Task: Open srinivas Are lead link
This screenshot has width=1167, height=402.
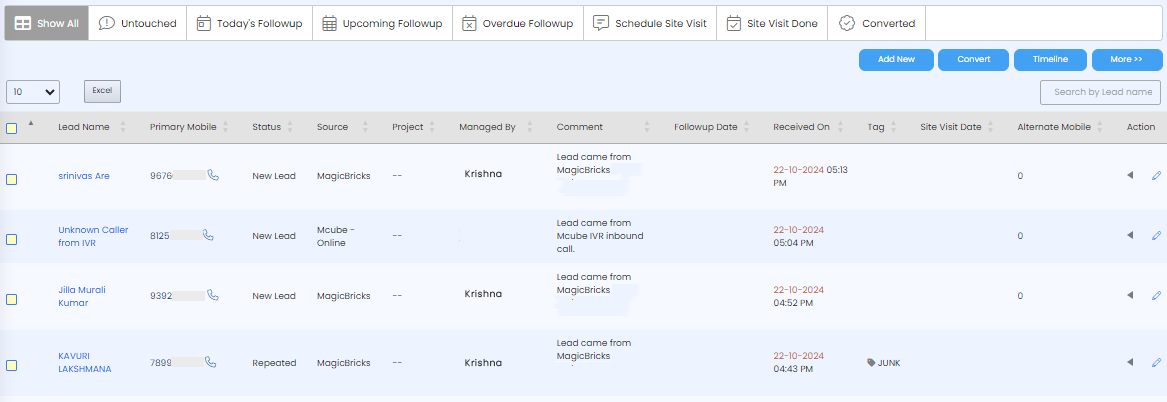Action: (84, 176)
